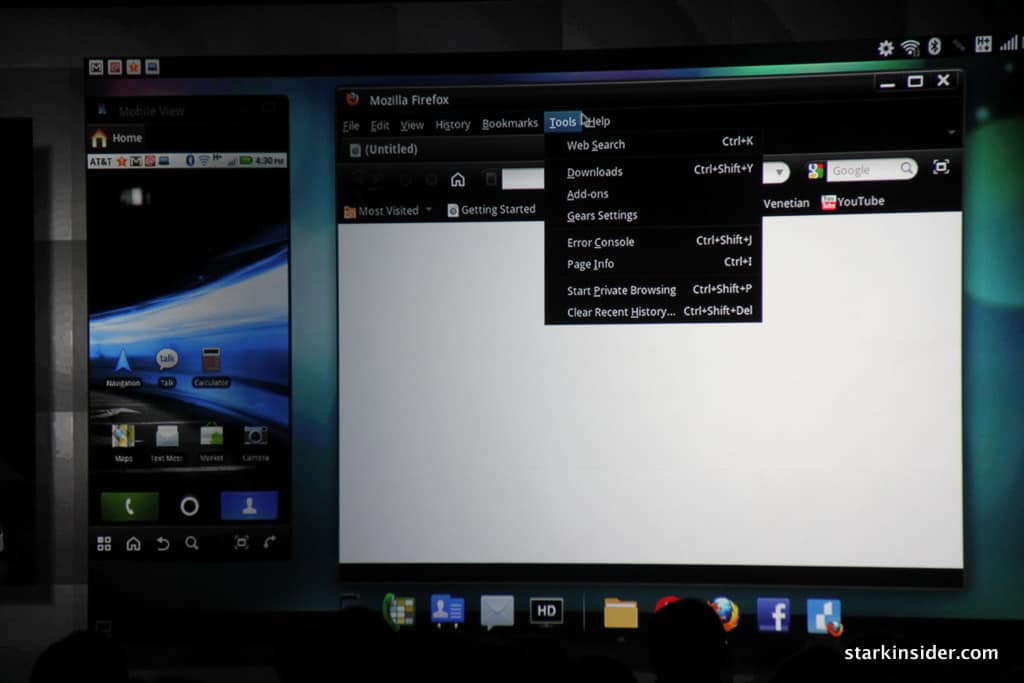Expand the address bar history dropdown arrow
Image resolution: width=1024 pixels, height=683 pixels.
pos(778,172)
